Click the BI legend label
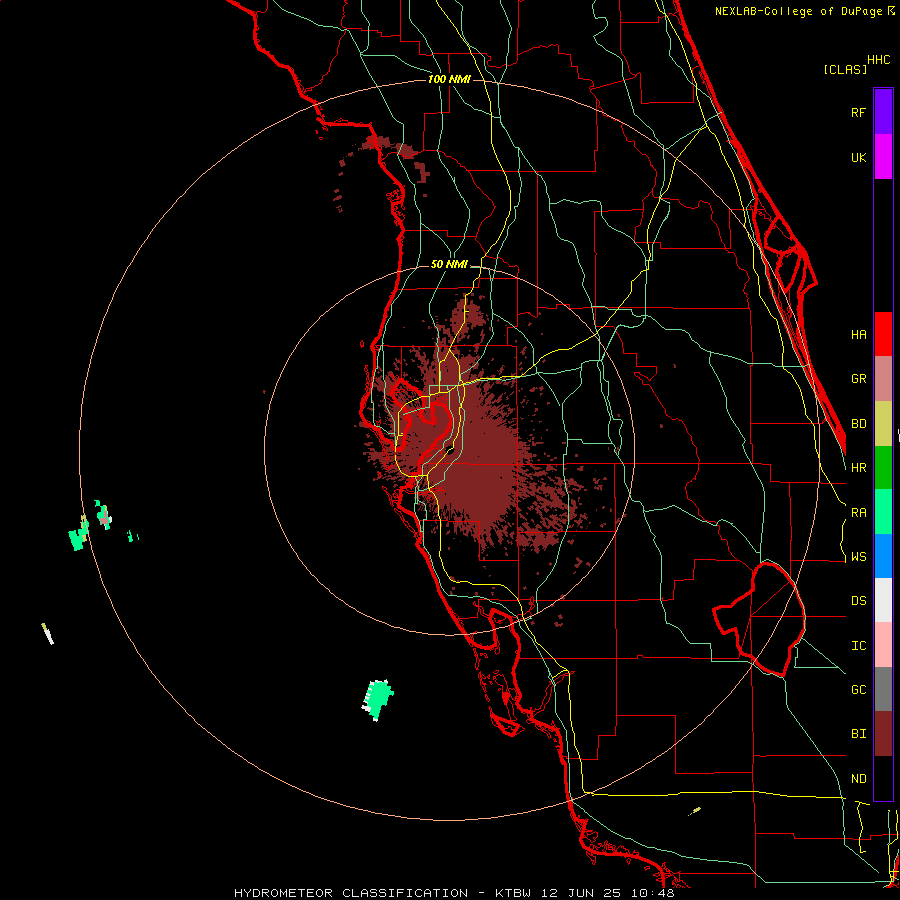 pyautogui.click(x=858, y=734)
